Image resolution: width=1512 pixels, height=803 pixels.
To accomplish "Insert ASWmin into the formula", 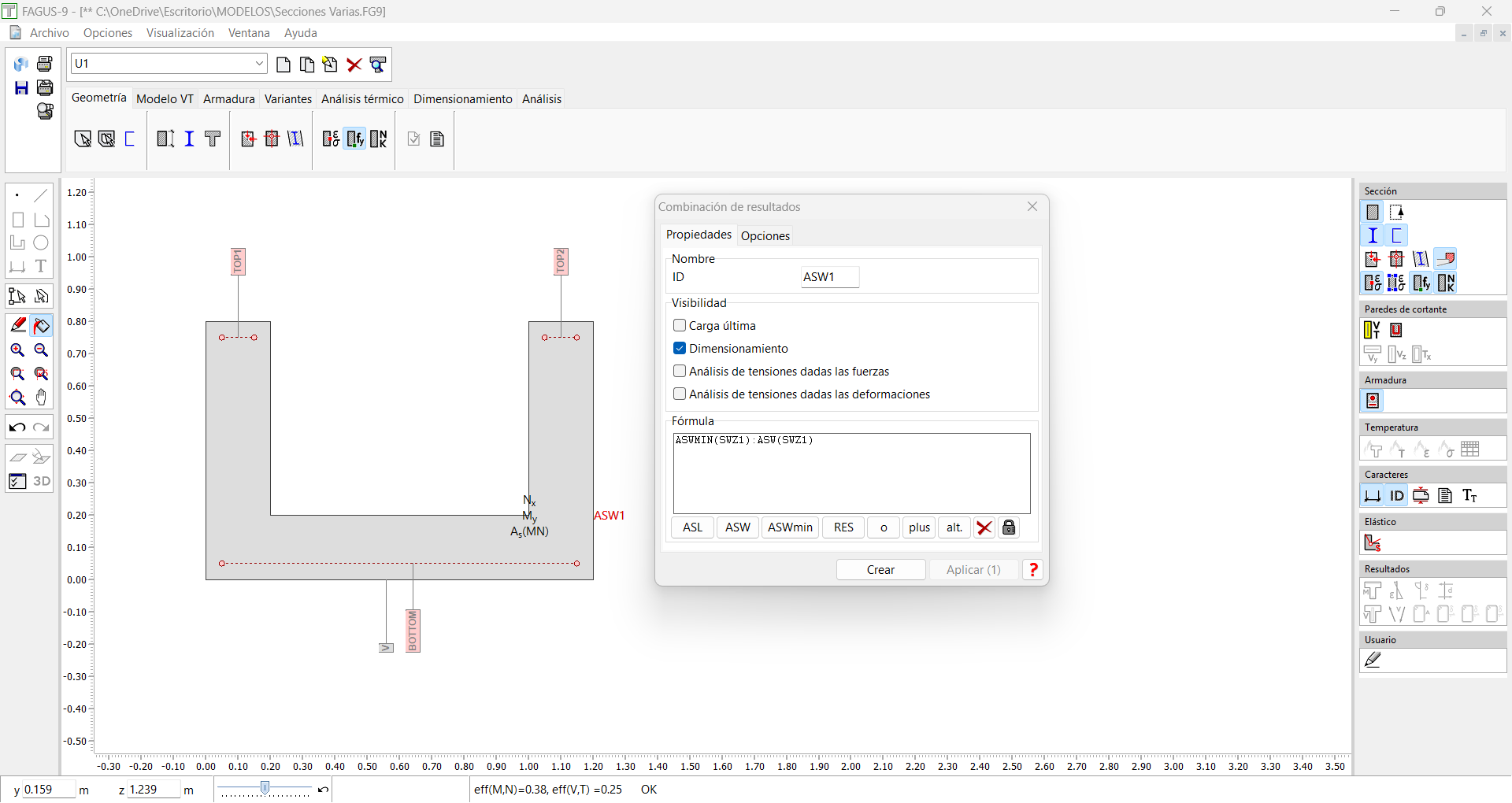I will (790, 527).
